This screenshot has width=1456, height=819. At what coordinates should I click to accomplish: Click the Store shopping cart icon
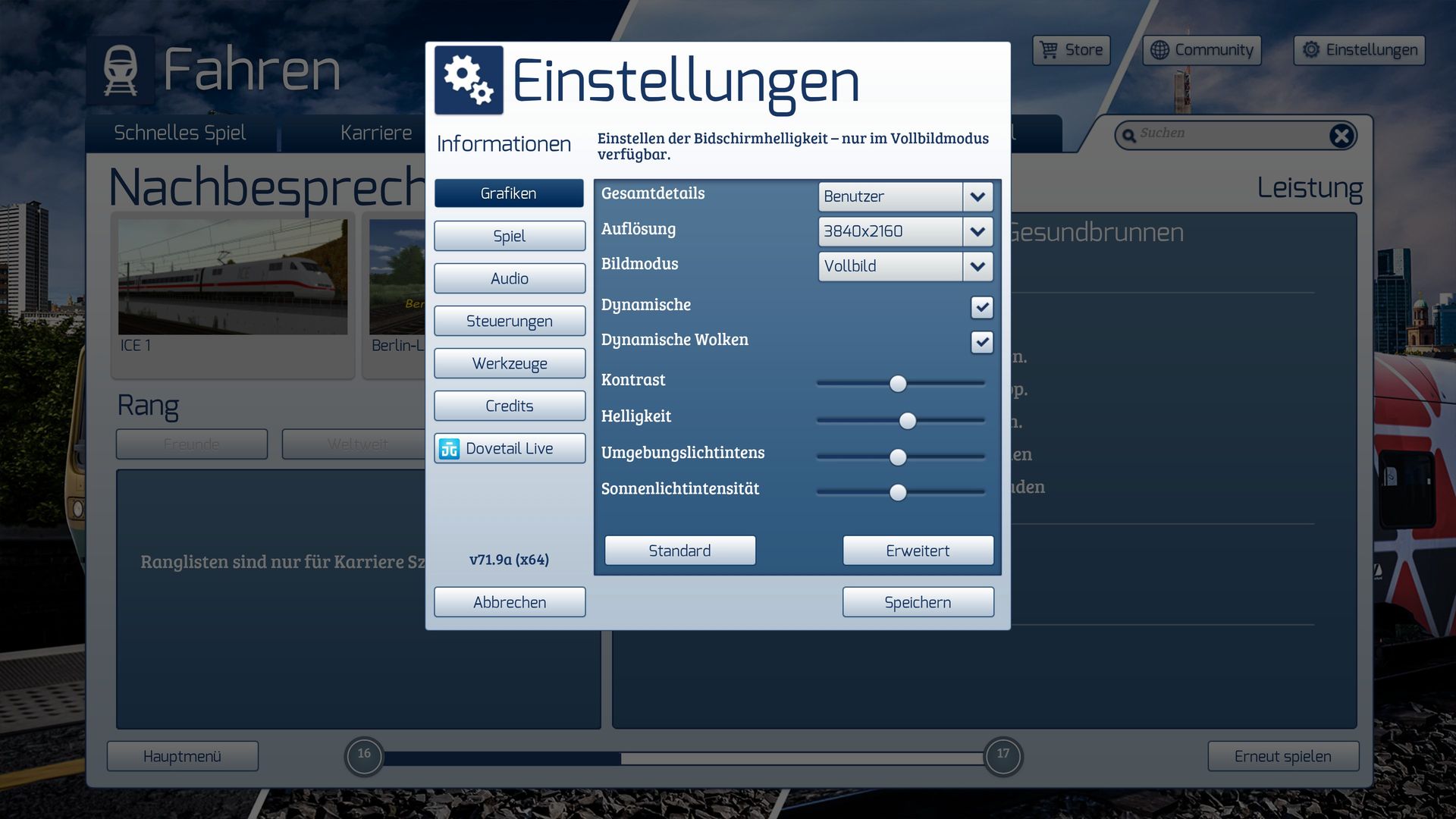click(x=1049, y=50)
